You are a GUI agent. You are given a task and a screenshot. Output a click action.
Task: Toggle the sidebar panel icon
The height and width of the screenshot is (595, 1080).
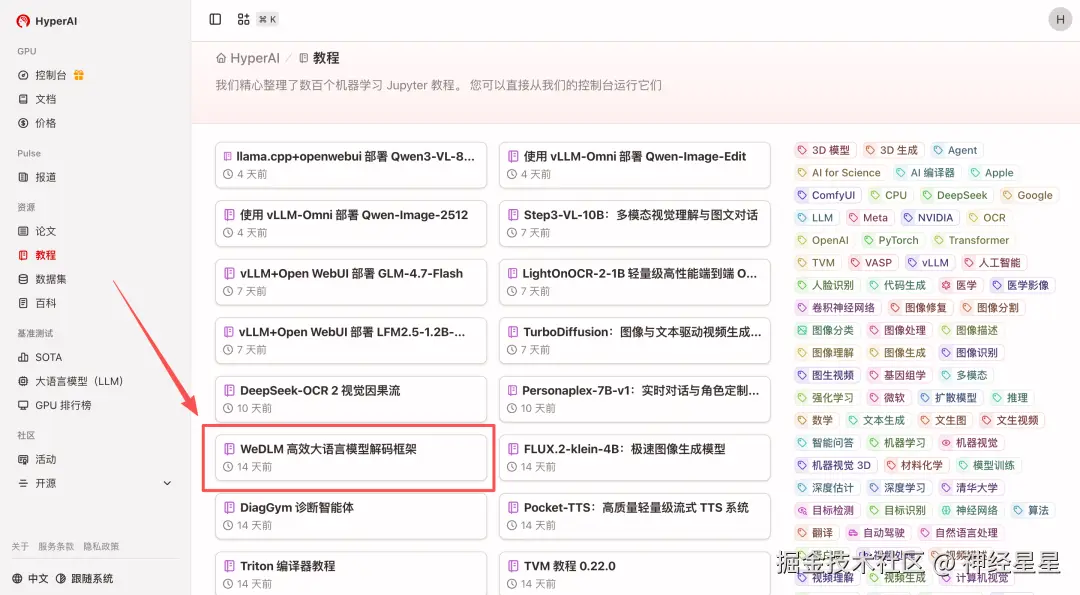click(x=215, y=19)
